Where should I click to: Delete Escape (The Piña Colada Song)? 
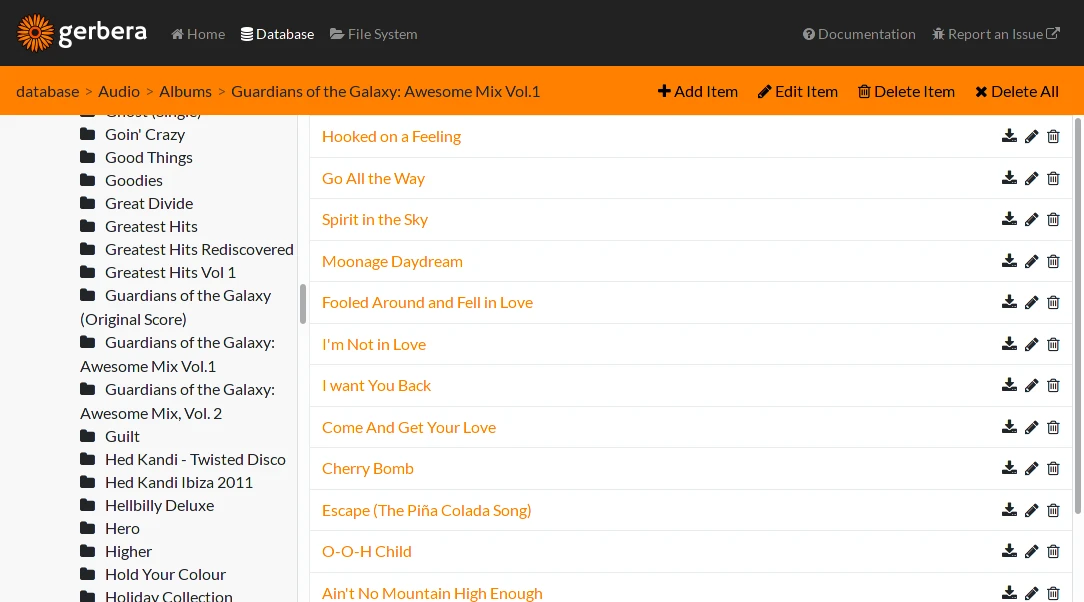pos(1053,510)
